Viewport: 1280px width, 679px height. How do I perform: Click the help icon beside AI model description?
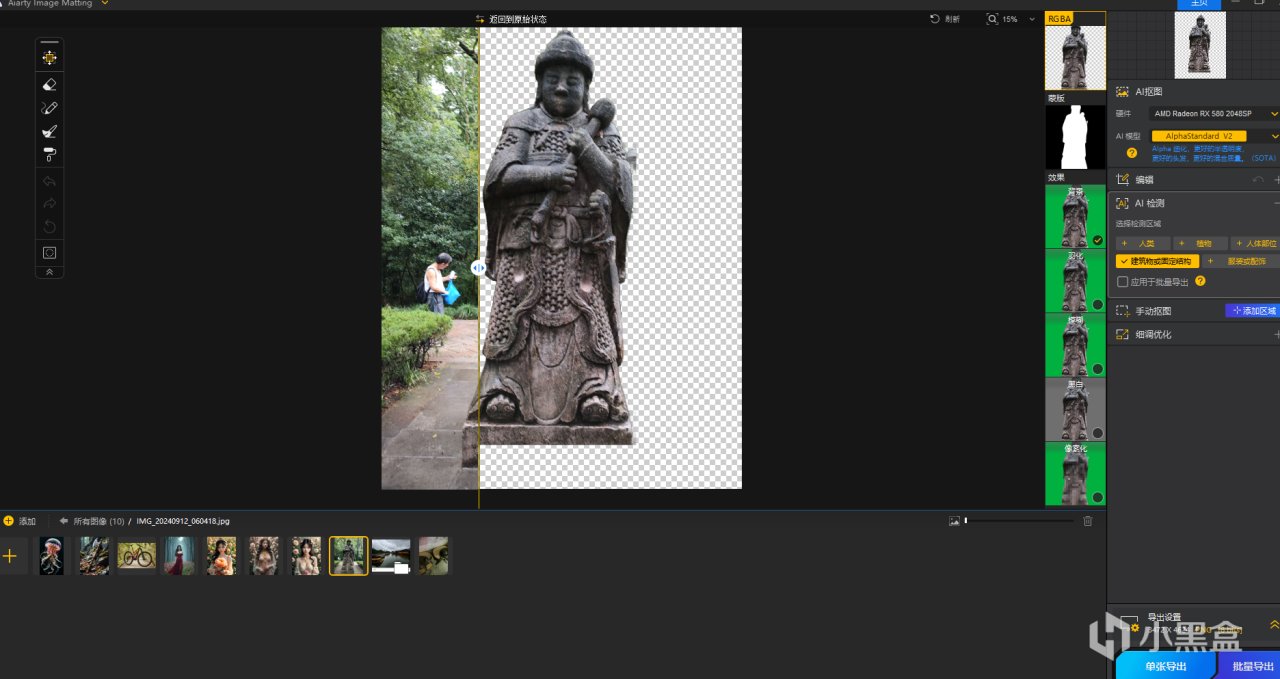[x=1132, y=153]
